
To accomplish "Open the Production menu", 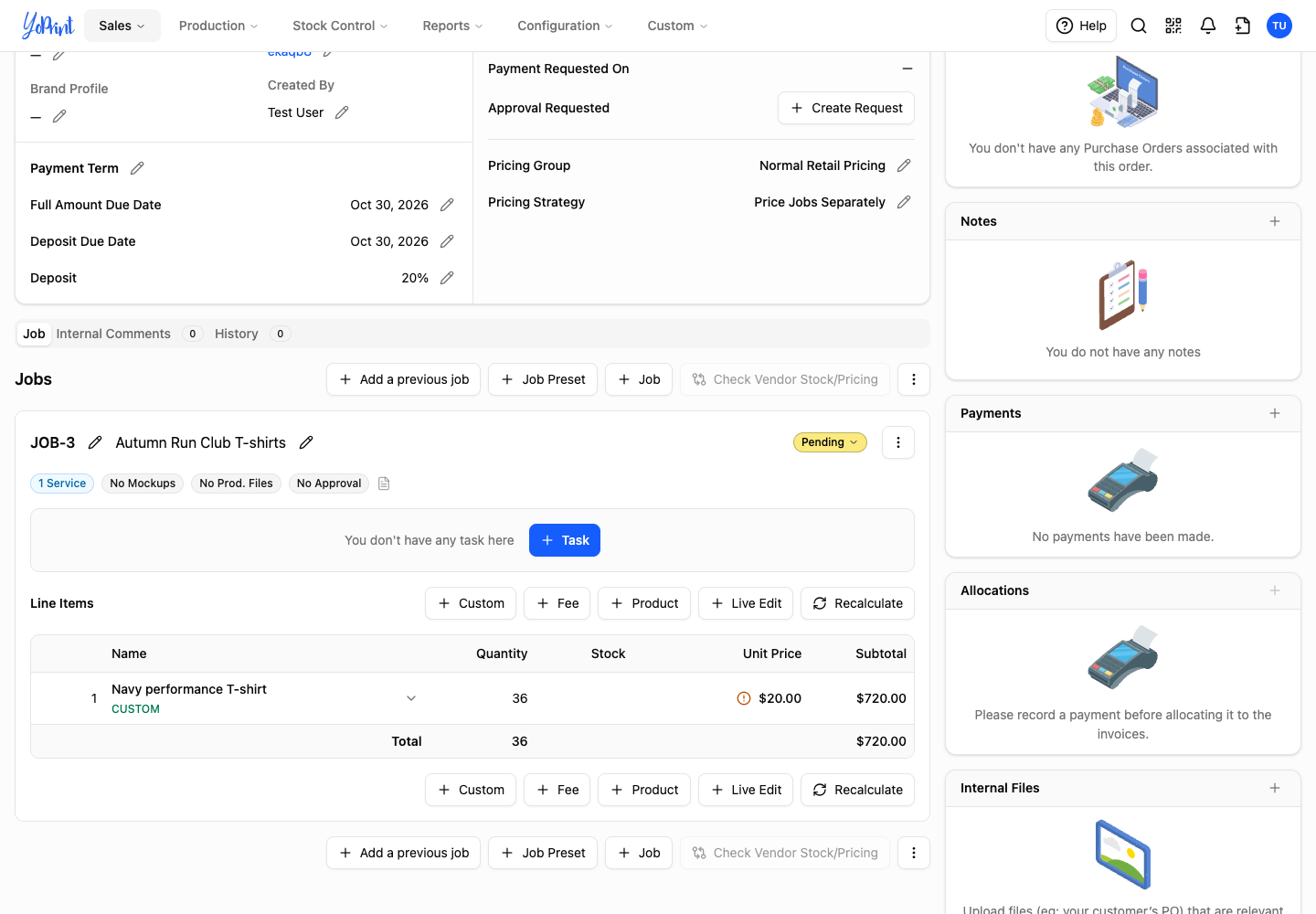I will pos(218,26).
